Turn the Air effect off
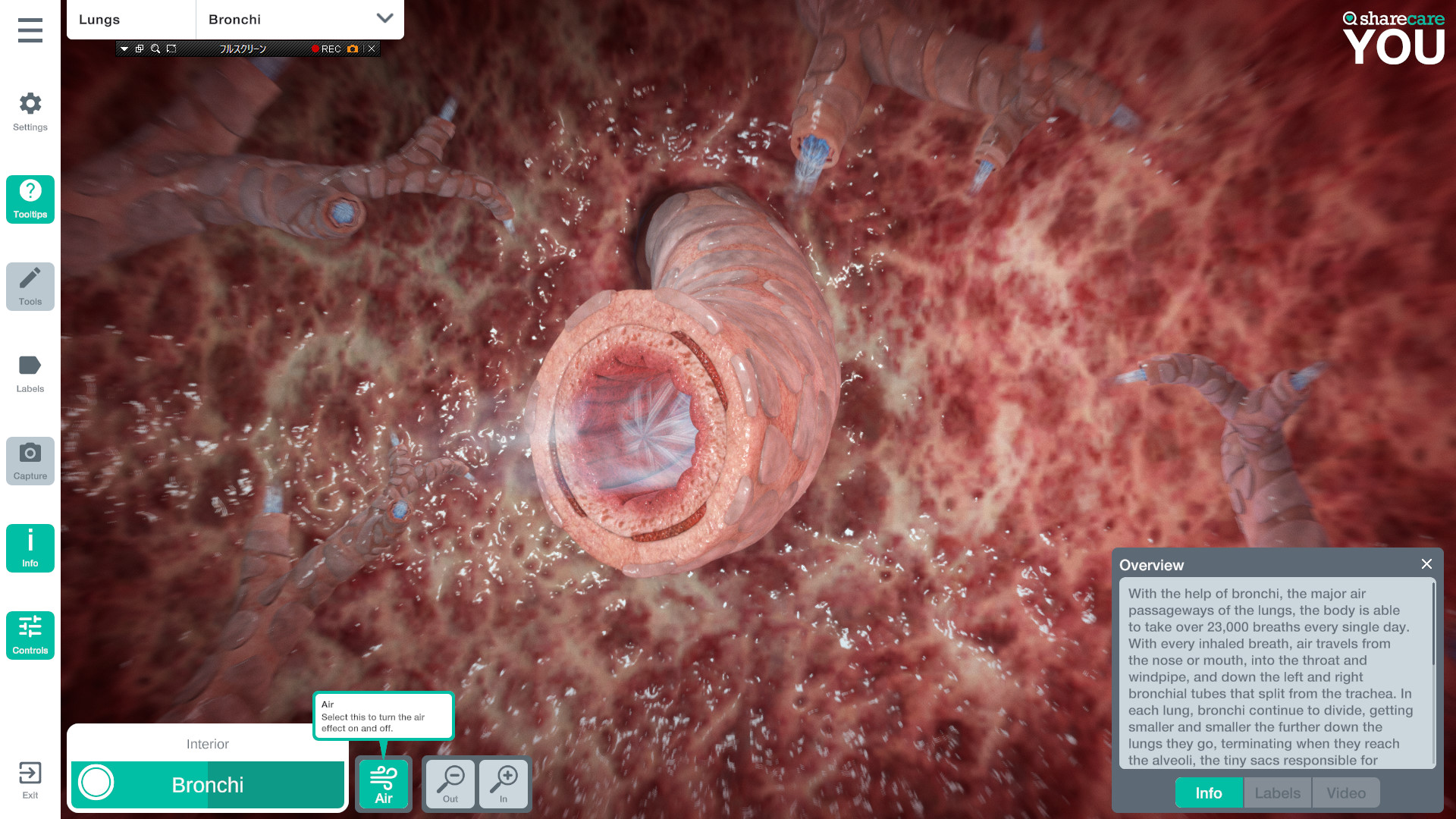This screenshot has height=819, width=1456. [x=383, y=783]
